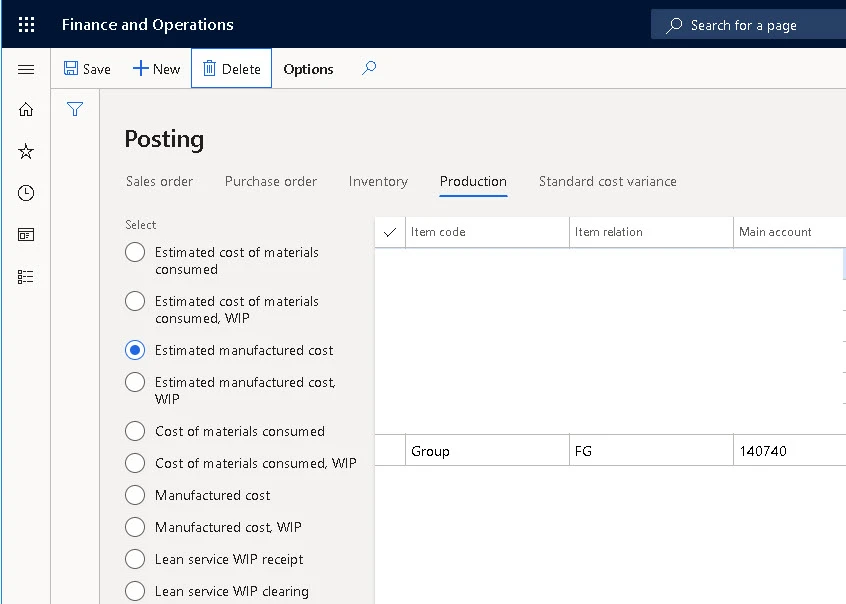Image resolution: width=846 pixels, height=604 pixels.
Task: Click the Save button
Action: click(87, 69)
